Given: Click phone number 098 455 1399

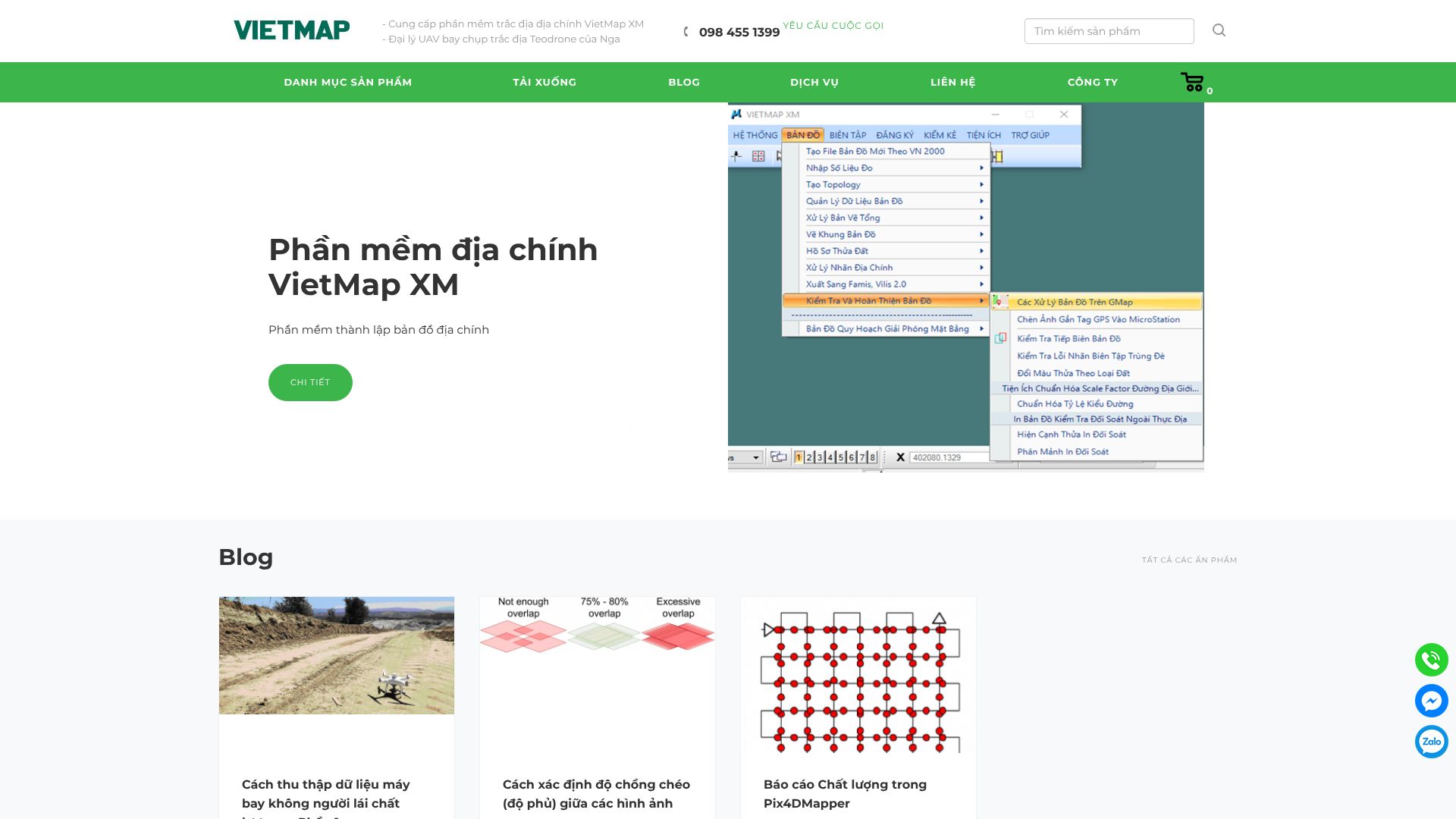Looking at the screenshot, I should (x=739, y=32).
